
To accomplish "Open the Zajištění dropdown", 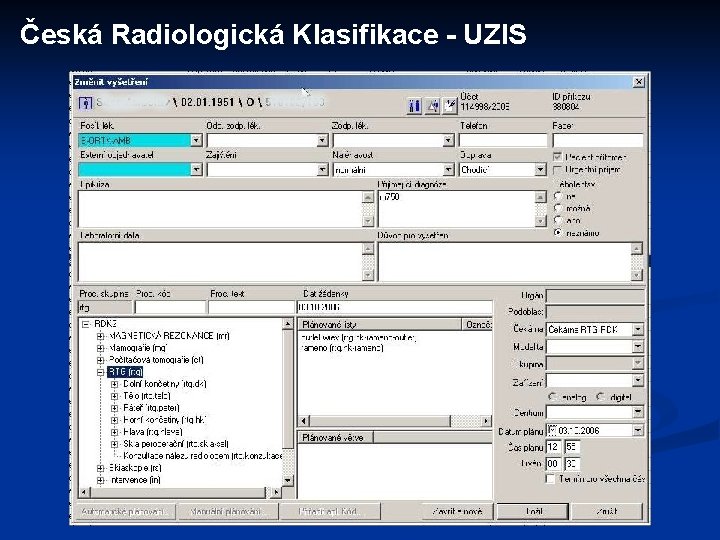I will [322, 169].
